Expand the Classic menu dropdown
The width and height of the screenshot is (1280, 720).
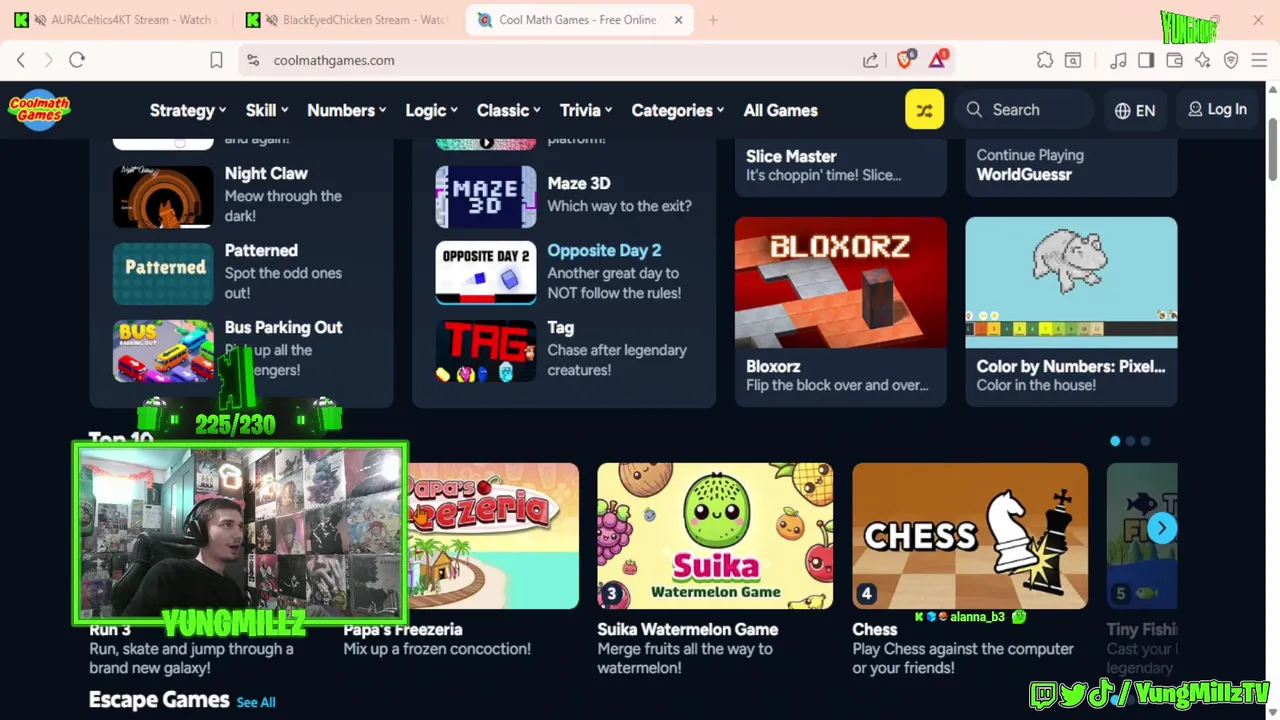pyautogui.click(x=509, y=110)
